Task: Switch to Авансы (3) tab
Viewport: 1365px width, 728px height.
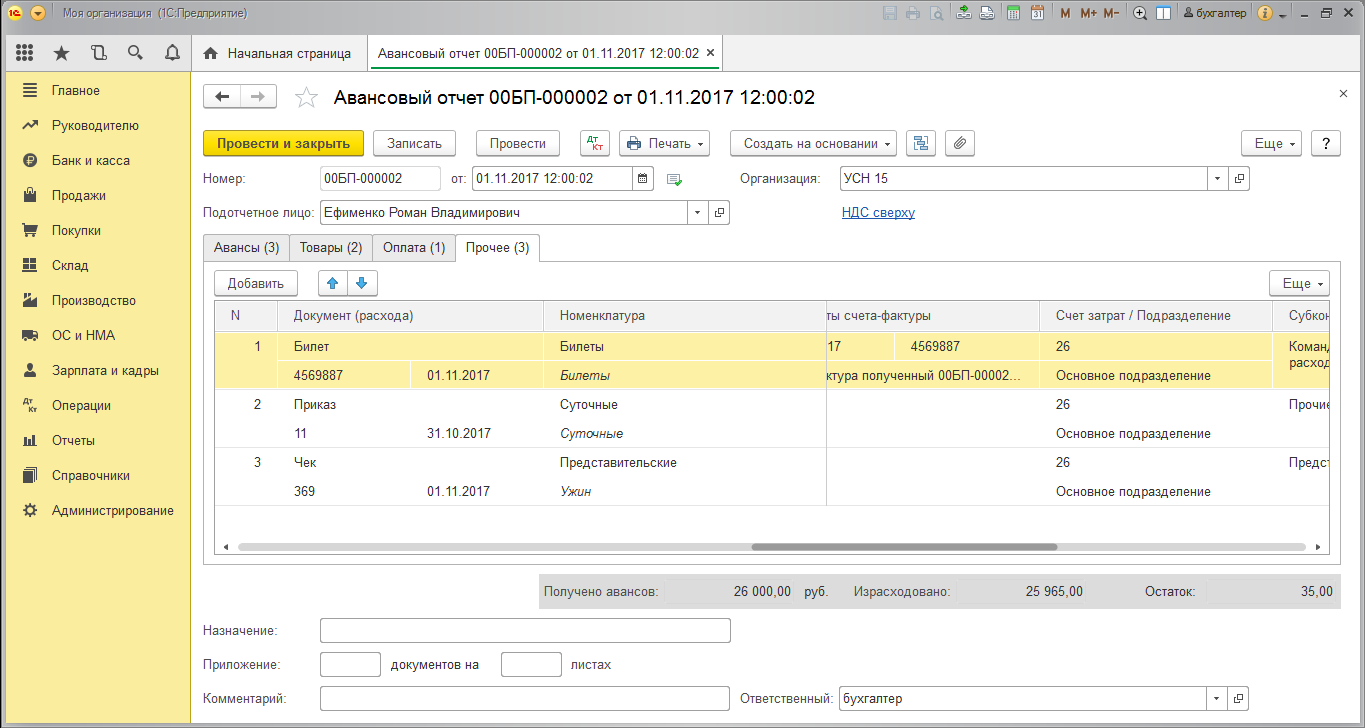Action: coord(246,247)
